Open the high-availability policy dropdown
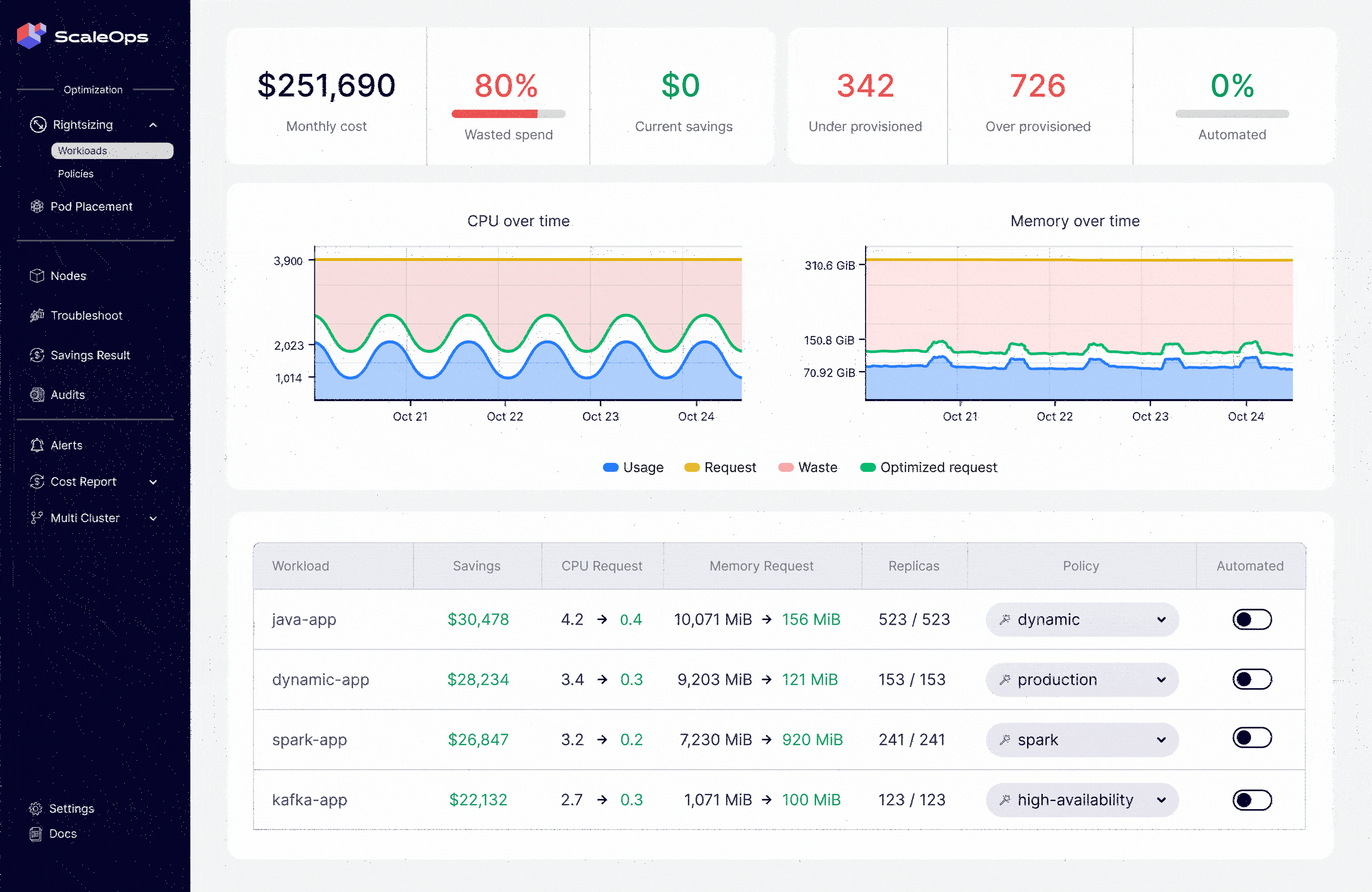Image resolution: width=1372 pixels, height=892 pixels. coord(1081,800)
